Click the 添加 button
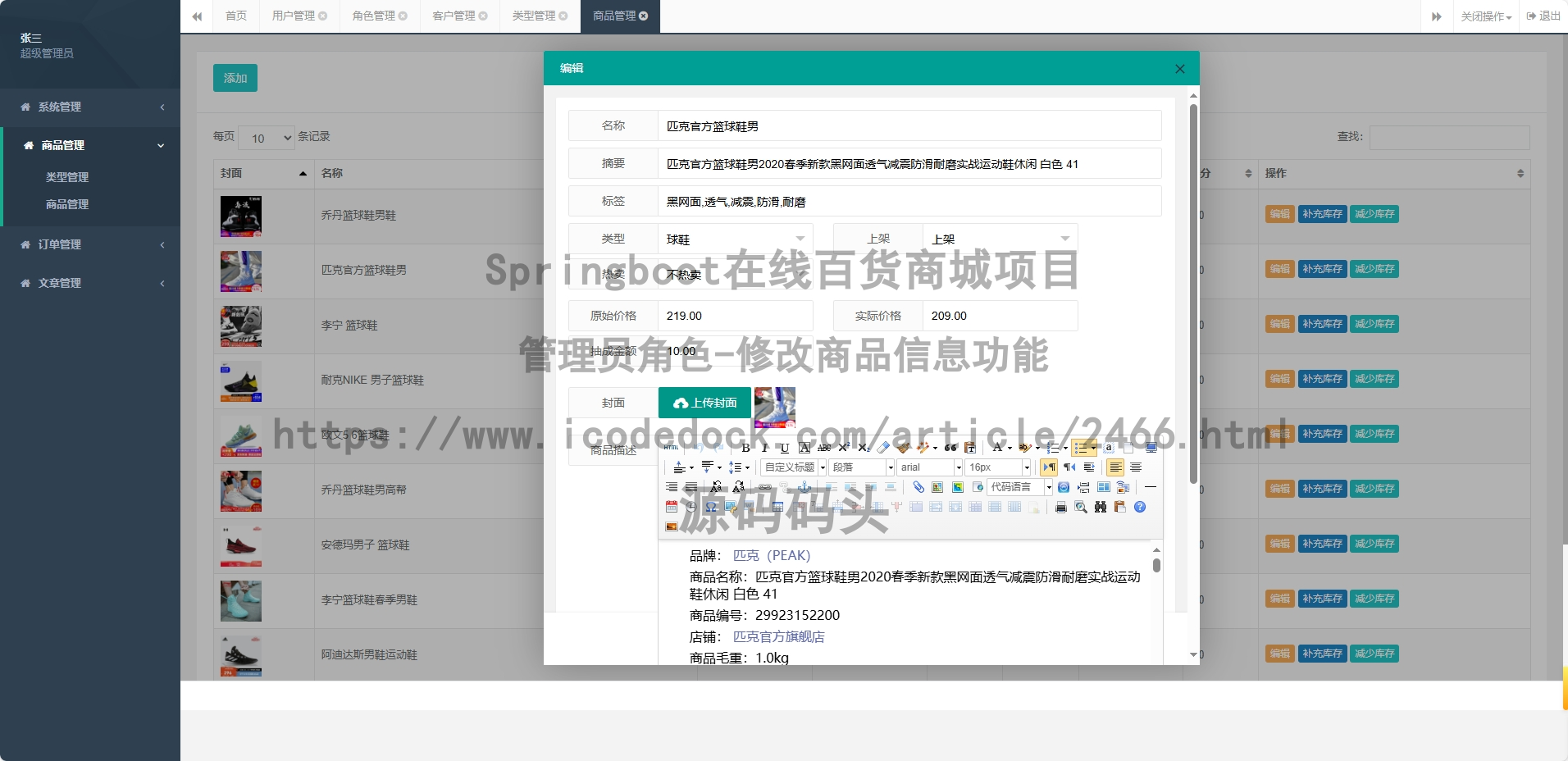Viewport: 1568px width, 761px height. (x=235, y=78)
